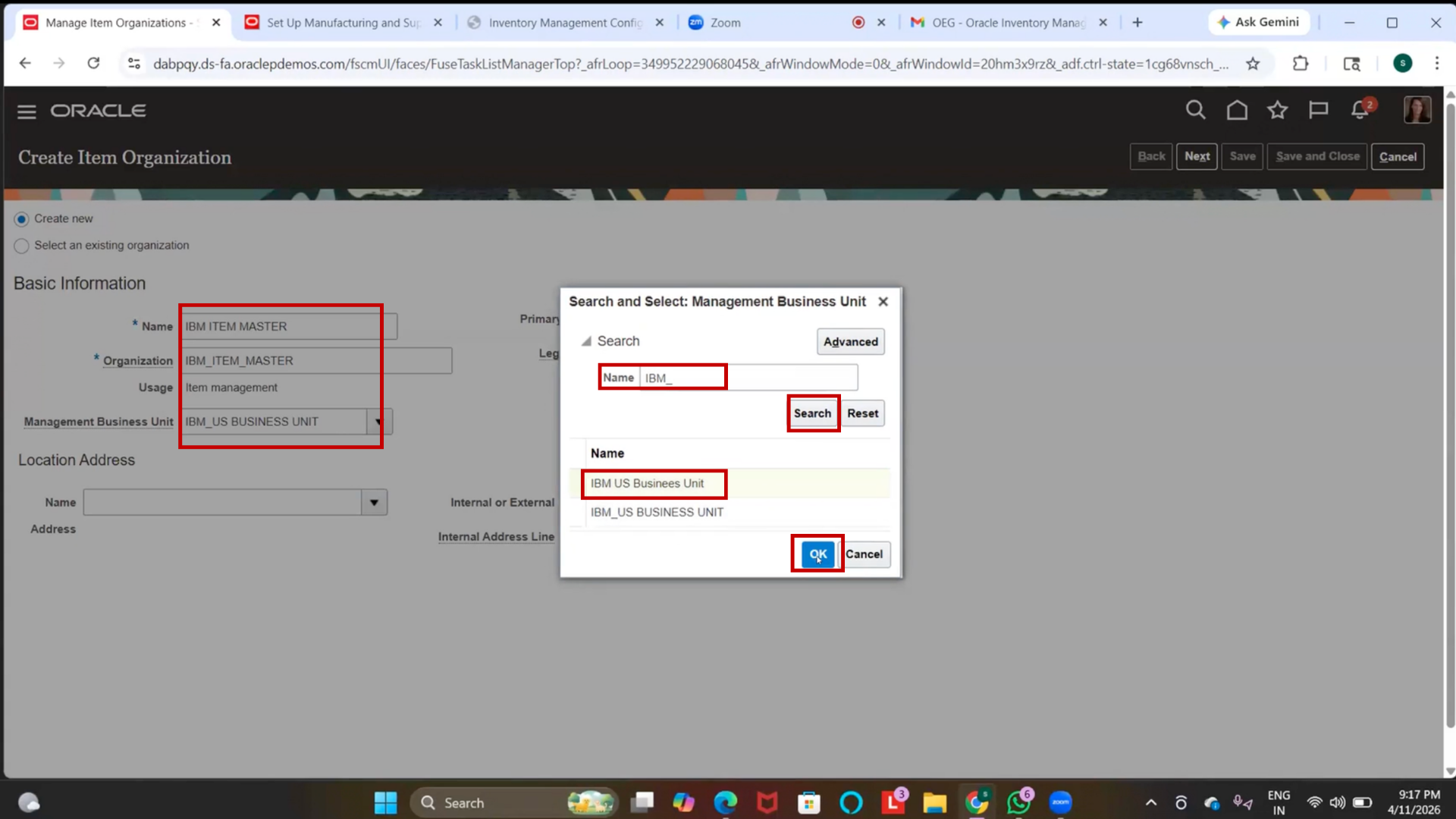The height and width of the screenshot is (819, 1456).
Task: Collapse the Search section disclosure triangle
Action: click(x=586, y=342)
